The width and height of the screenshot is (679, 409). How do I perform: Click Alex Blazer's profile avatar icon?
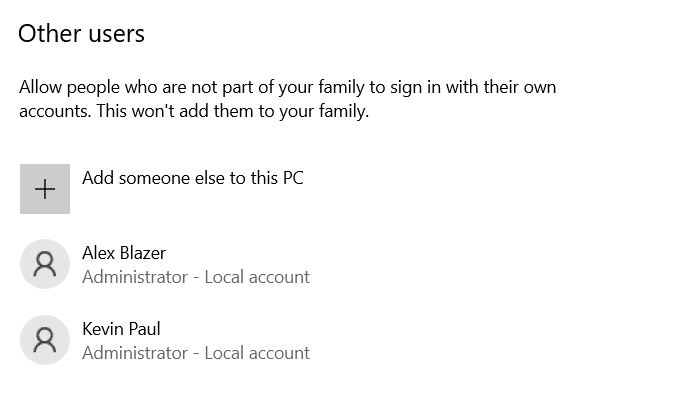pyautogui.click(x=45, y=264)
